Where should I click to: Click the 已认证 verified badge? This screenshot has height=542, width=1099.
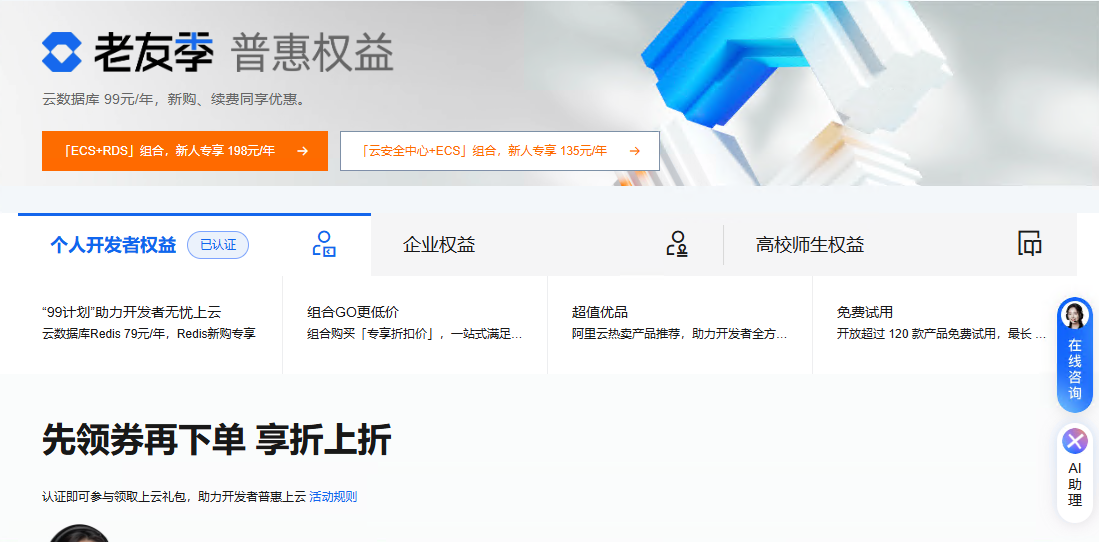(218, 245)
